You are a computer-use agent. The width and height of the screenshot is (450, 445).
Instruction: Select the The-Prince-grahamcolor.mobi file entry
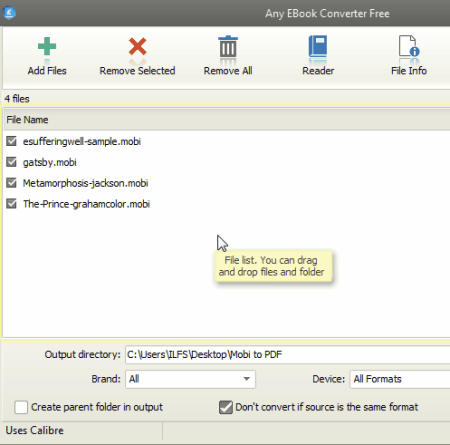(86, 204)
